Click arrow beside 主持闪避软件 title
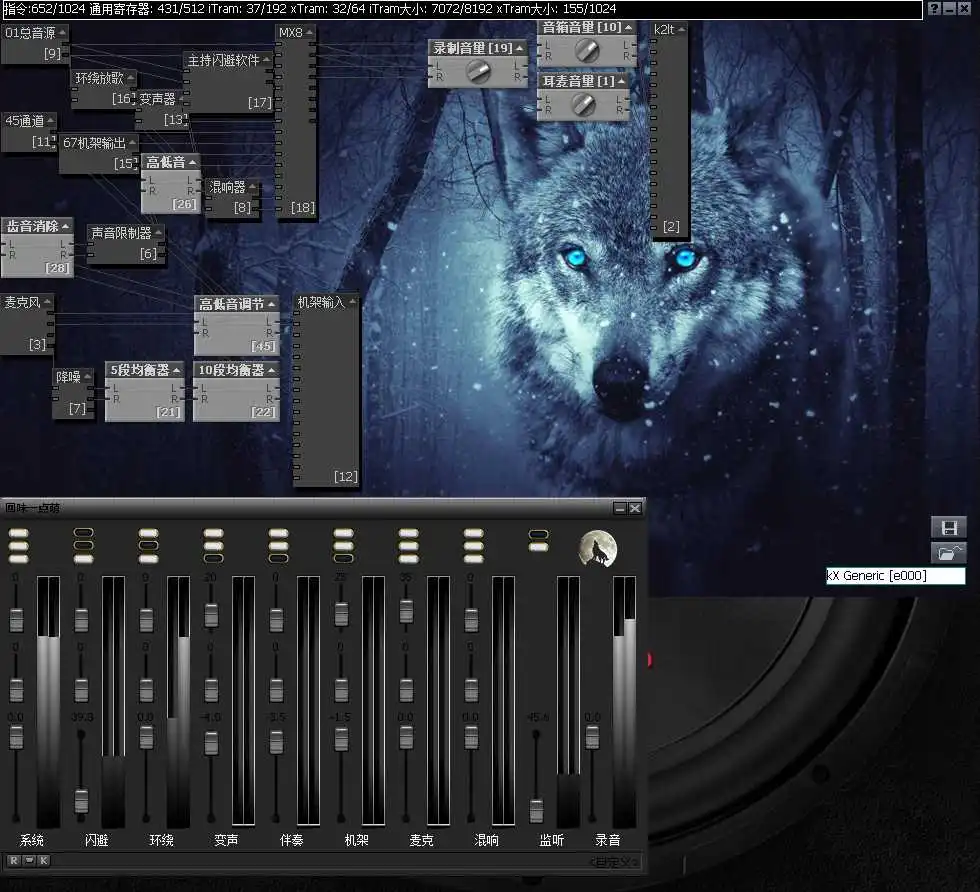This screenshot has height=892, width=980. (266, 60)
